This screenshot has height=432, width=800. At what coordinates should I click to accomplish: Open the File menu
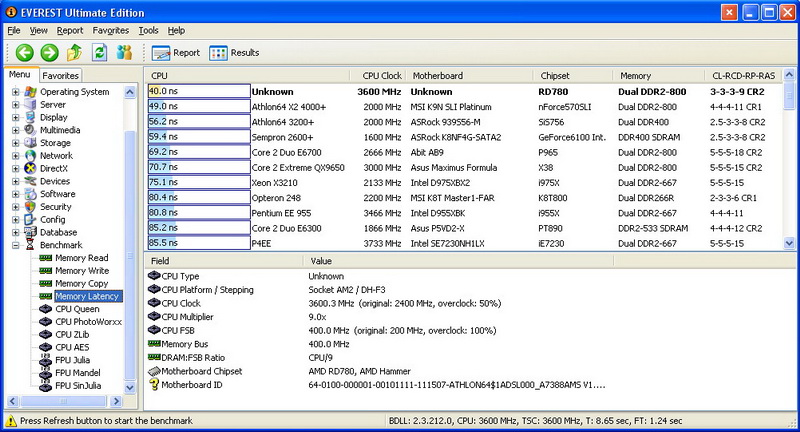[14, 31]
